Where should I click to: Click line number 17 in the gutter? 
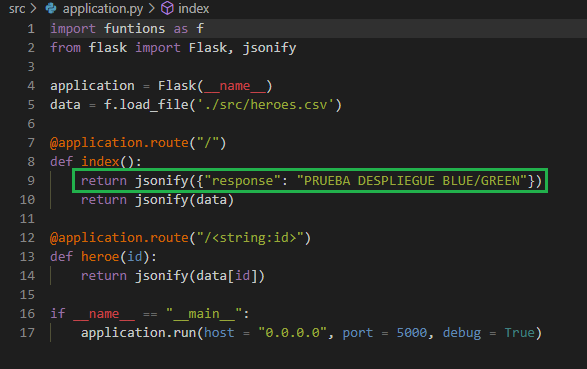tap(27, 333)
